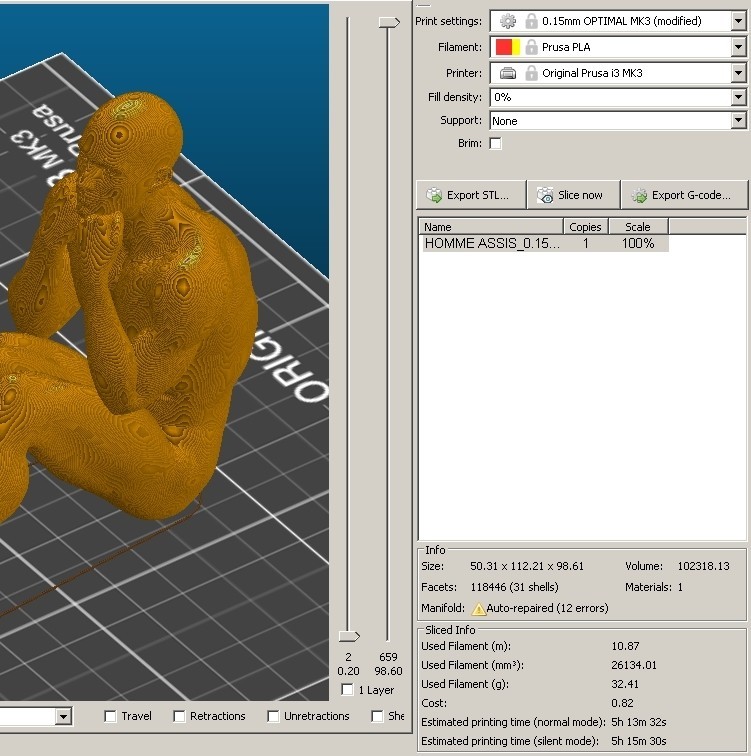The height and width of the screenshot is (756, 751).
Task: Click the Used Filament (mm³) value 26134.01
Action: pos(634,665)
